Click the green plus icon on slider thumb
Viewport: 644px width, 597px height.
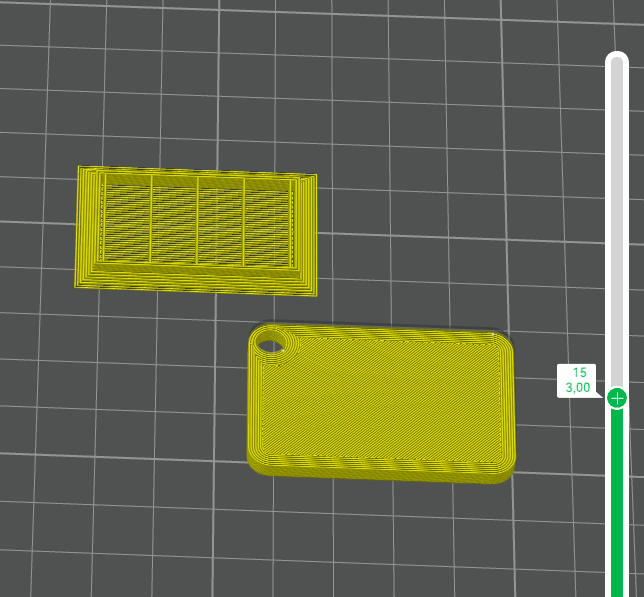click(x=617, y=398)
